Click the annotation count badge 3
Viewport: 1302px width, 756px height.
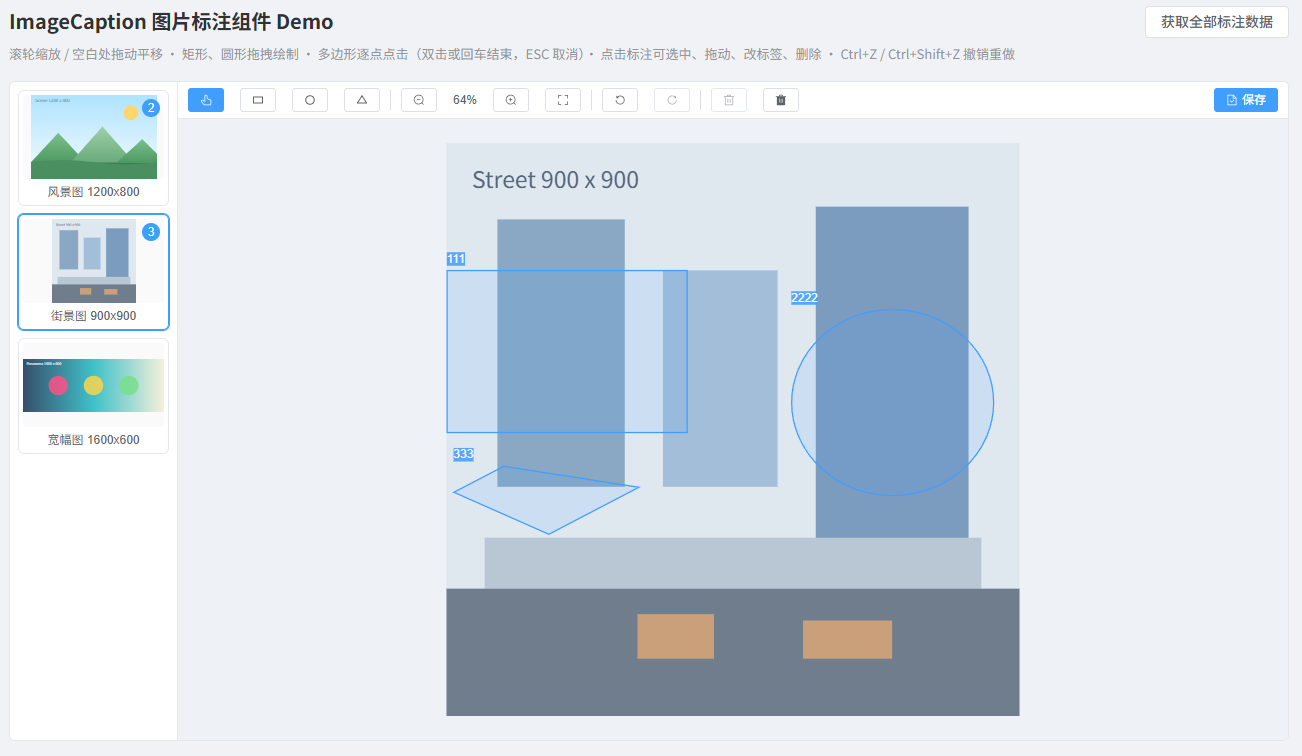coord(151,232)
